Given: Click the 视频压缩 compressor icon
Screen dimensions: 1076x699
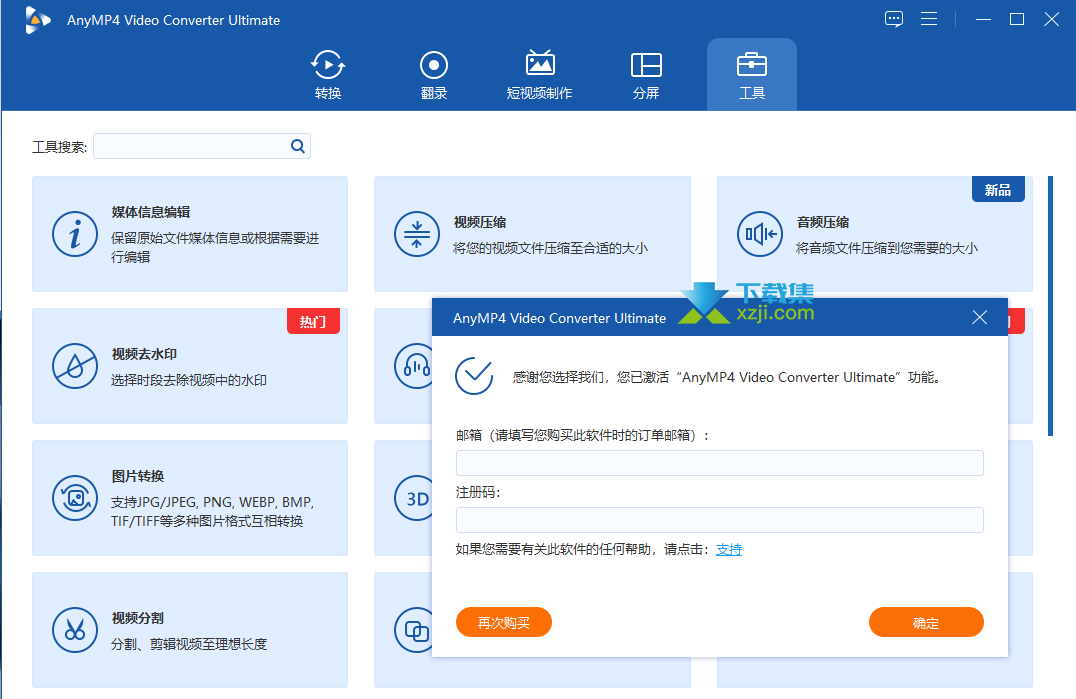Looking at the screenshot, I should (x=417, y=234).
